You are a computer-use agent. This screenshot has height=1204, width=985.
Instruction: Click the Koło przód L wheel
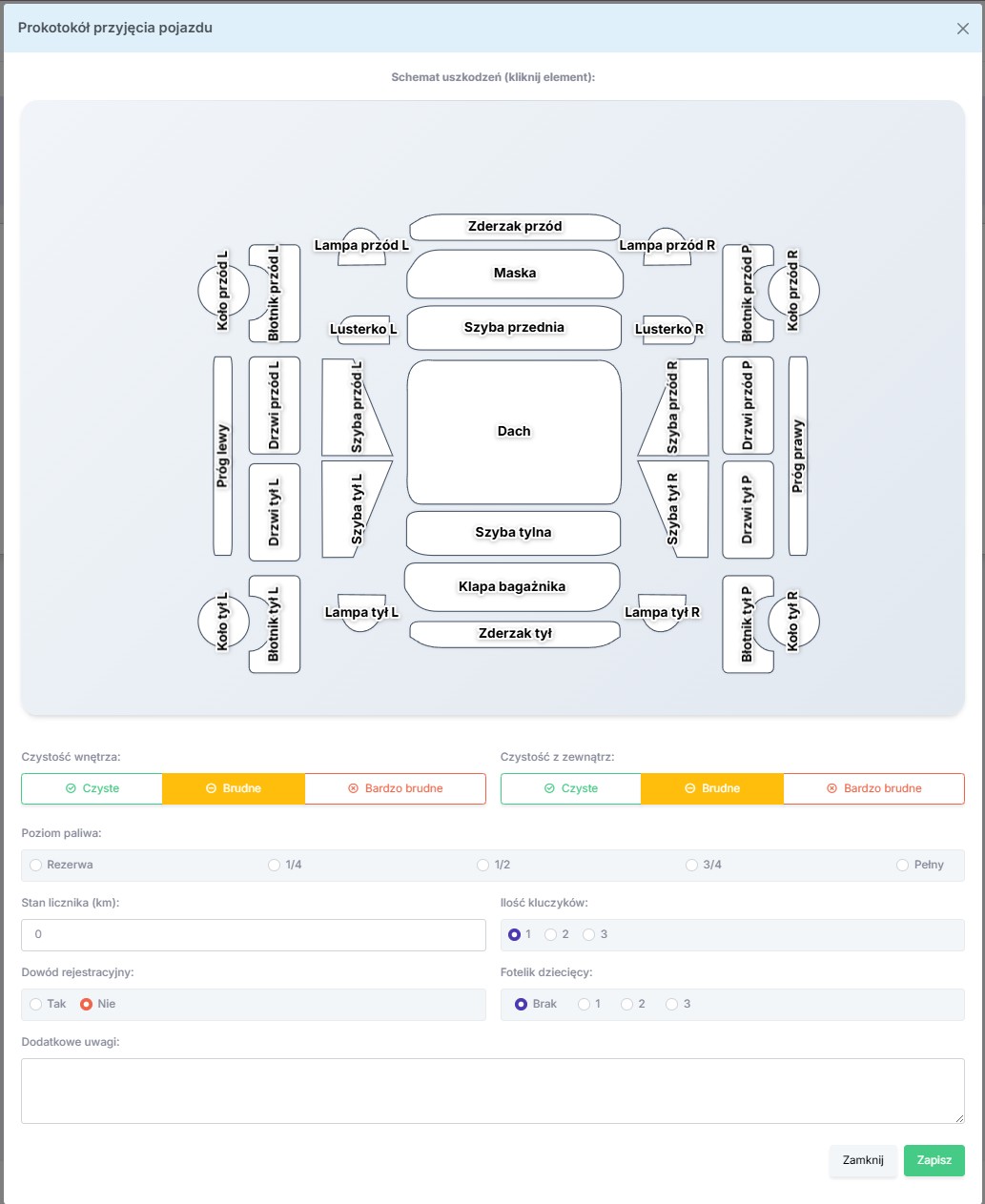(222, 291)
